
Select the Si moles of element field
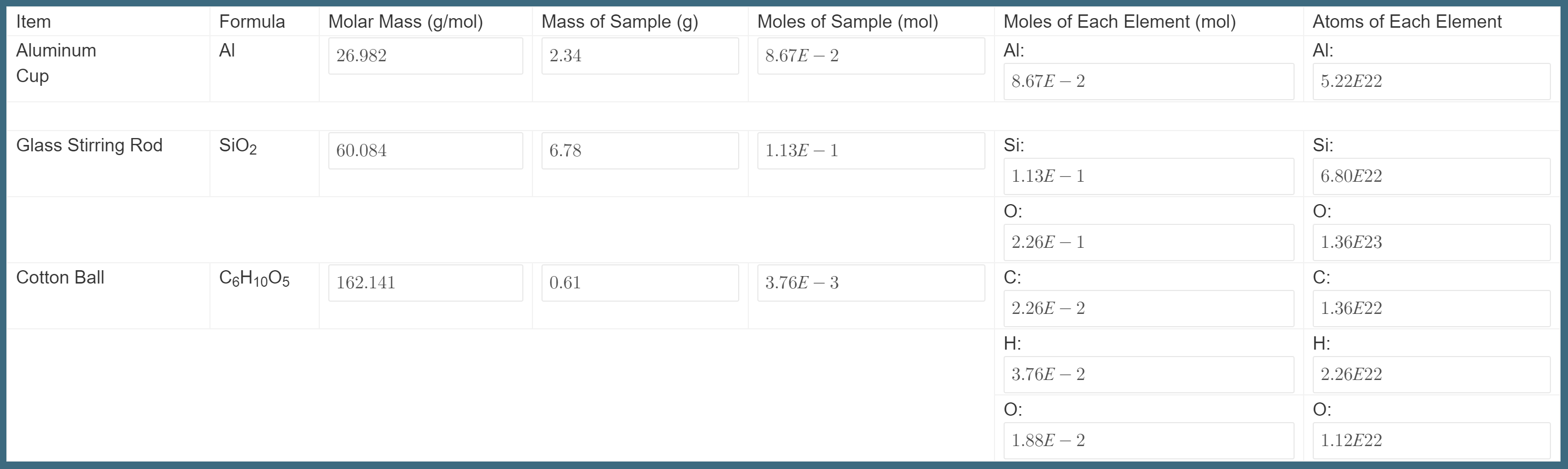(x=1149, y=176)
